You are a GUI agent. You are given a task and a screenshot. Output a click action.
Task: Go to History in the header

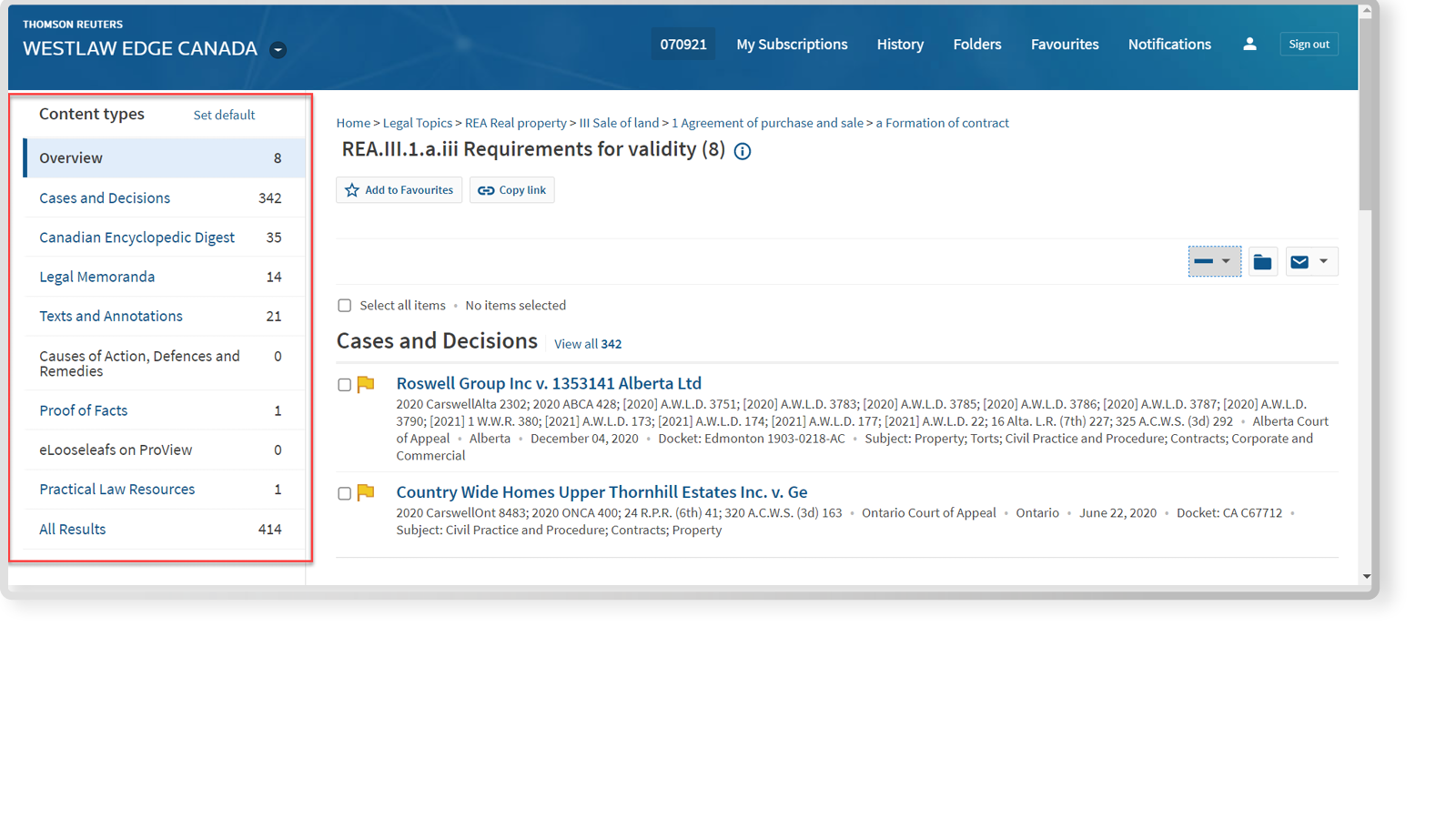[900, 44]
